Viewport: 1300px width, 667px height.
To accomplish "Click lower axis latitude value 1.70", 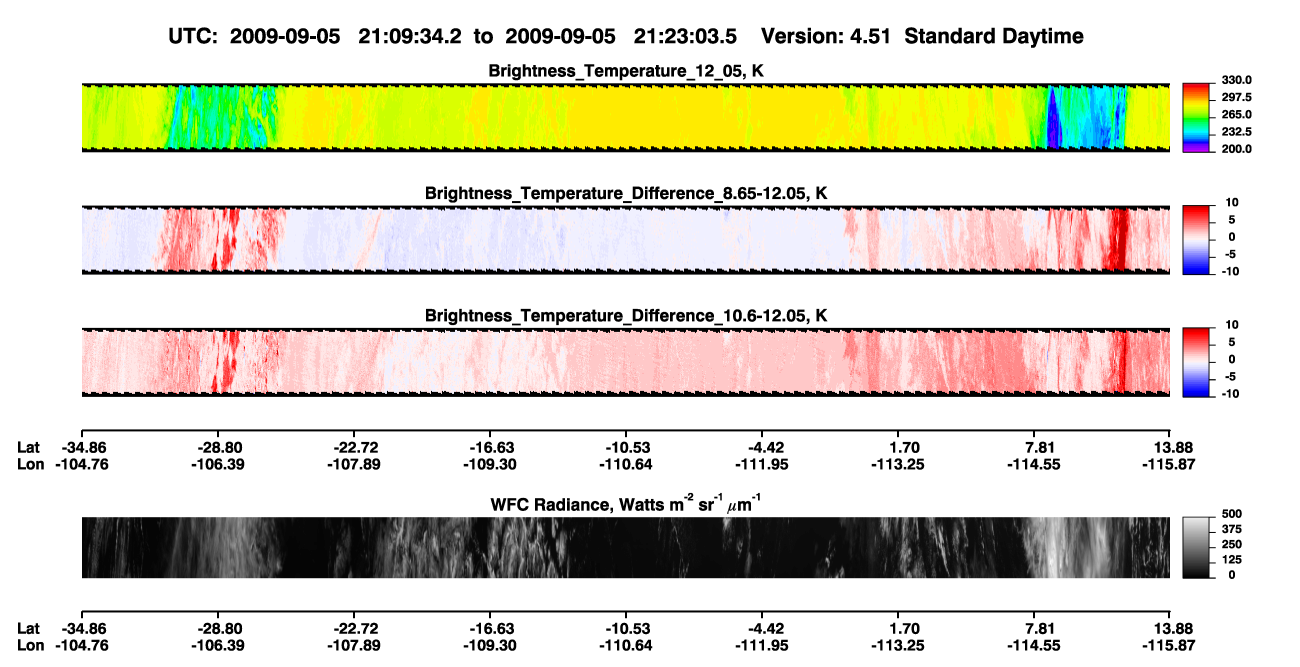I will click(x=904, y=628).
